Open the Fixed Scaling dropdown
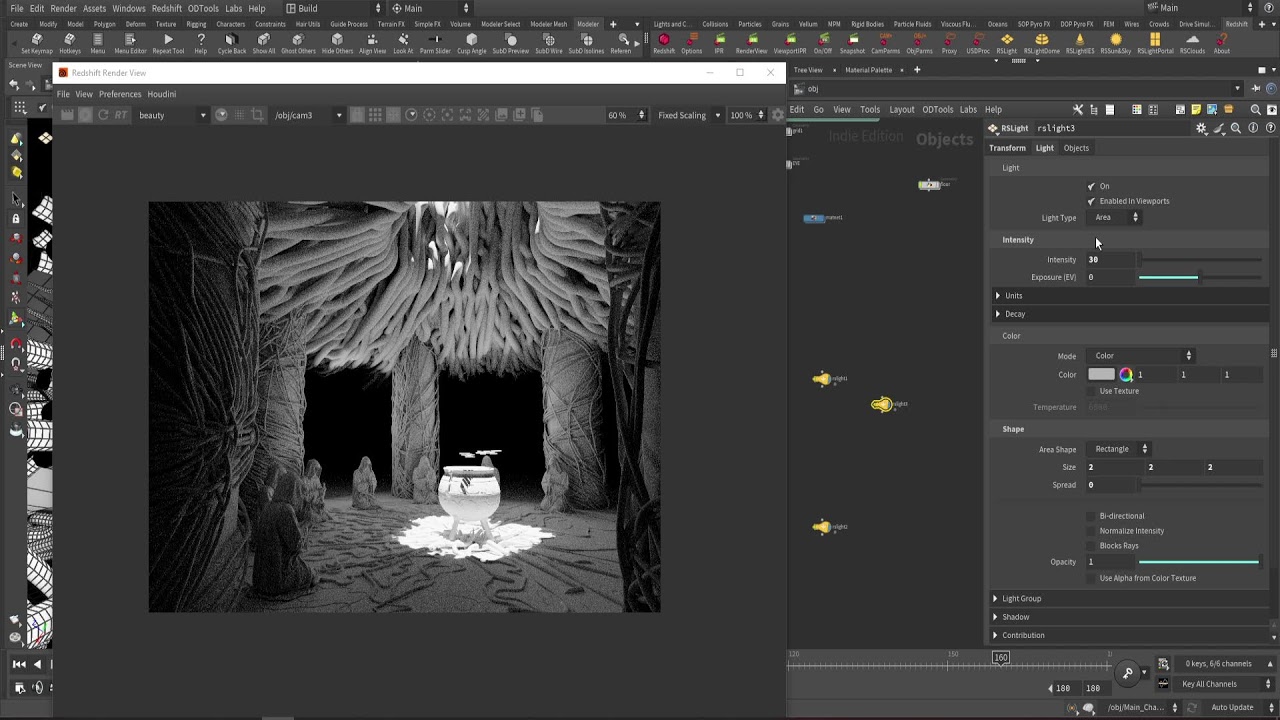Screen dimensions: 1280x720 tap(688, 115)
